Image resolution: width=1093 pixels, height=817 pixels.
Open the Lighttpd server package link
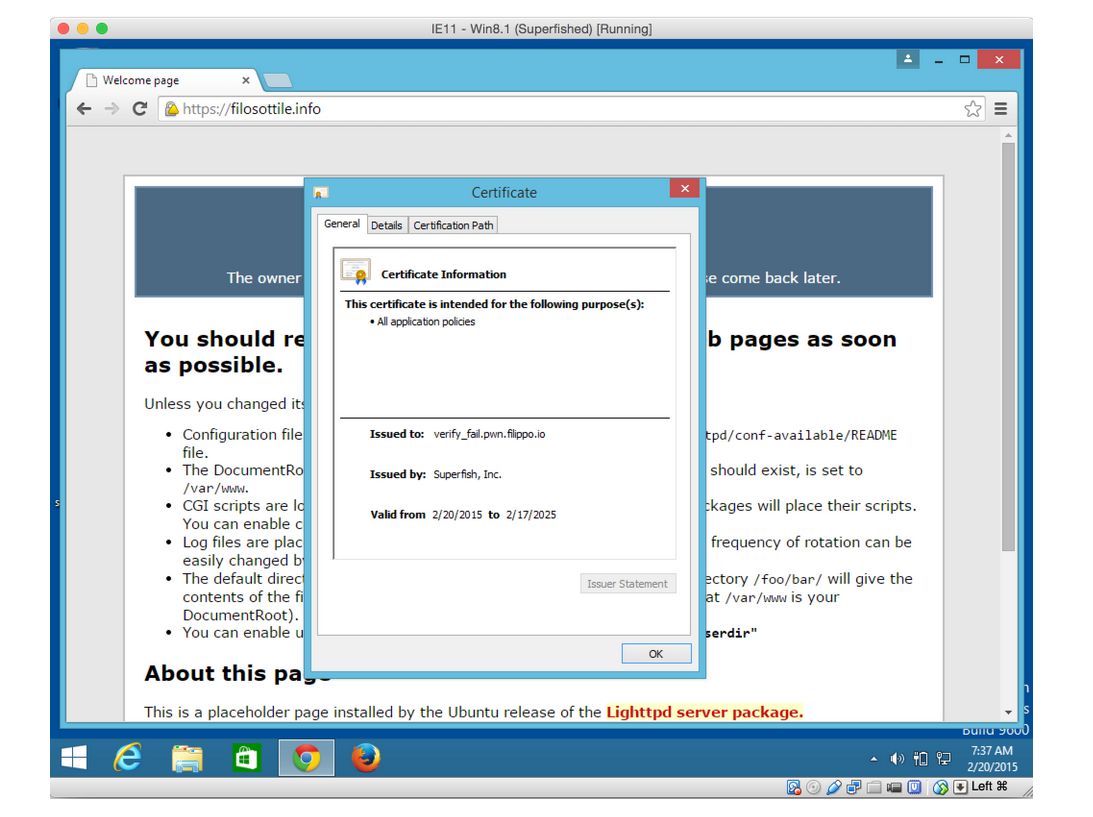click(705, 712)
